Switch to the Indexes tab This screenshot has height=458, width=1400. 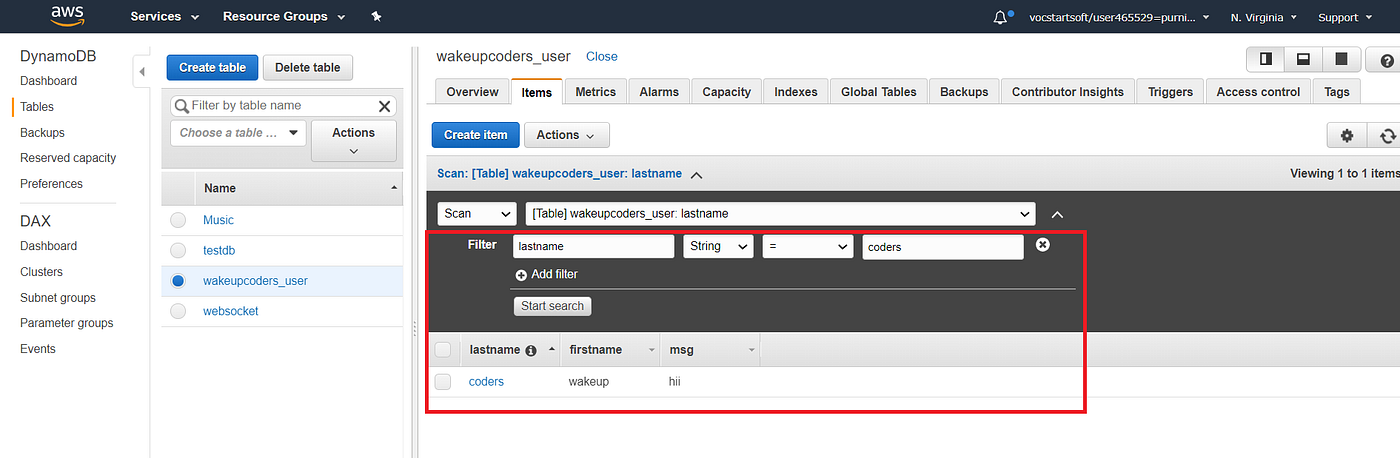796,92
